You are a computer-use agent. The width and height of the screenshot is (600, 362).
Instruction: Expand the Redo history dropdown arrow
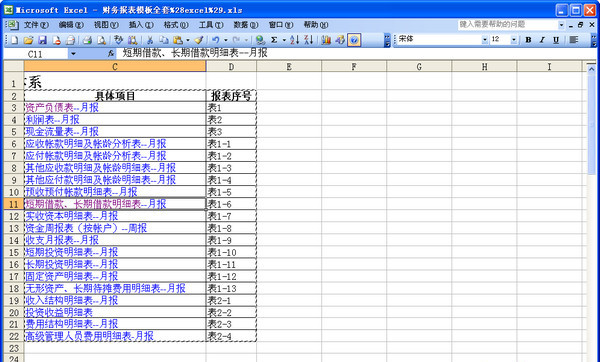pos(246,40)
